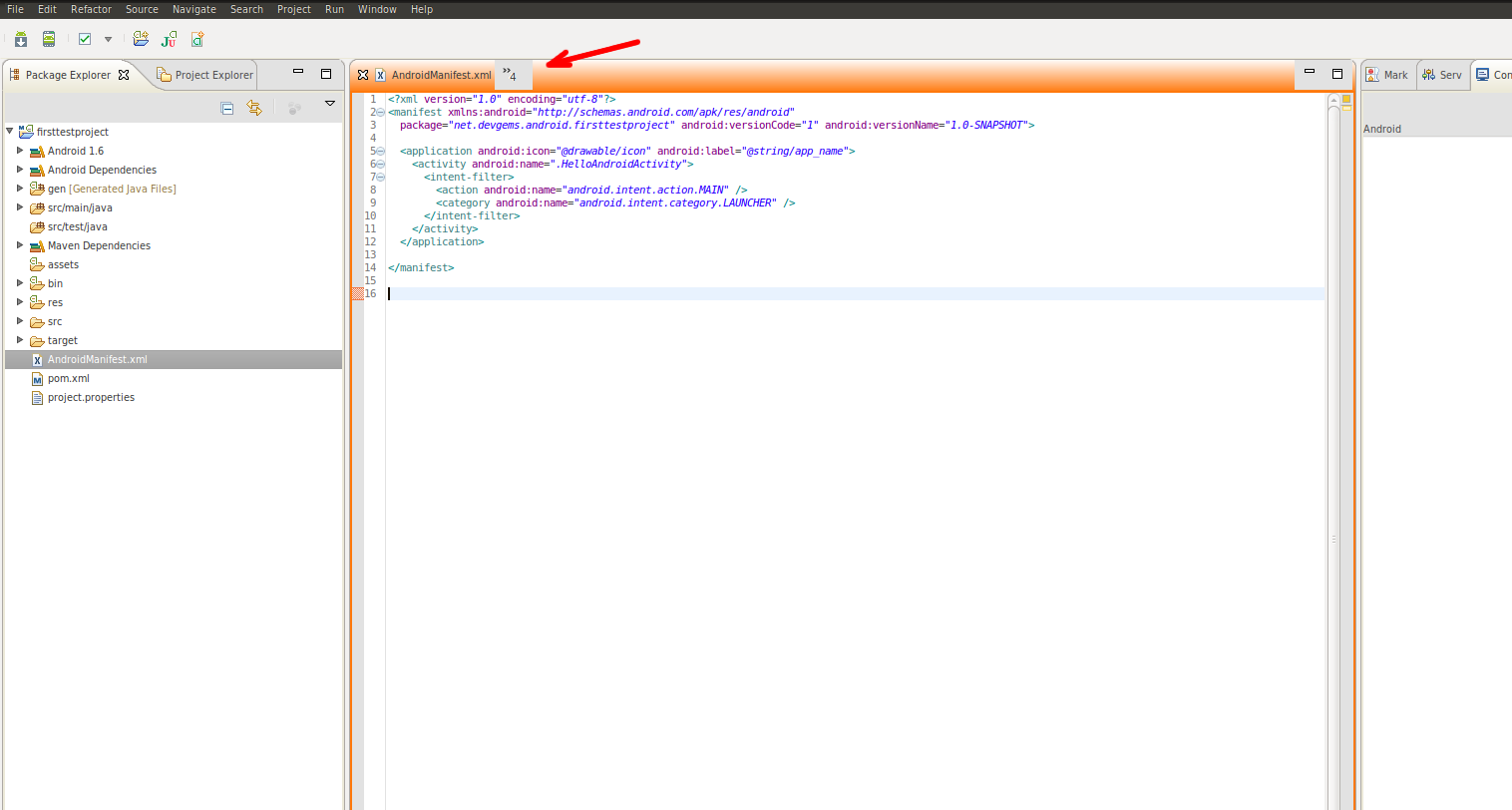Open the Package Explorer view menu triangle
Image resolution: width=1512 pixels, height=810 pixels.
click(330, 104)
